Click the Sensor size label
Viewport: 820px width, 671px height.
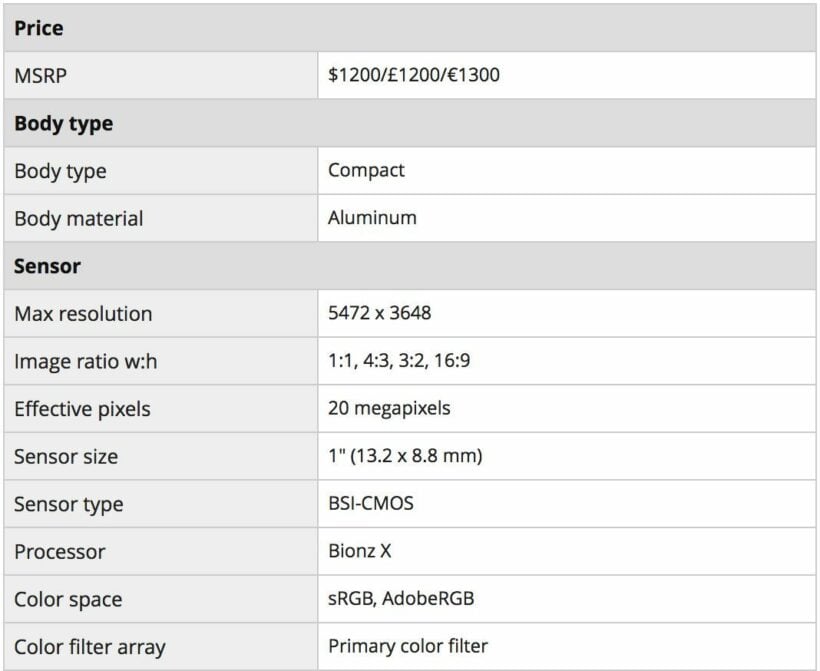click(x=66, y=457)
